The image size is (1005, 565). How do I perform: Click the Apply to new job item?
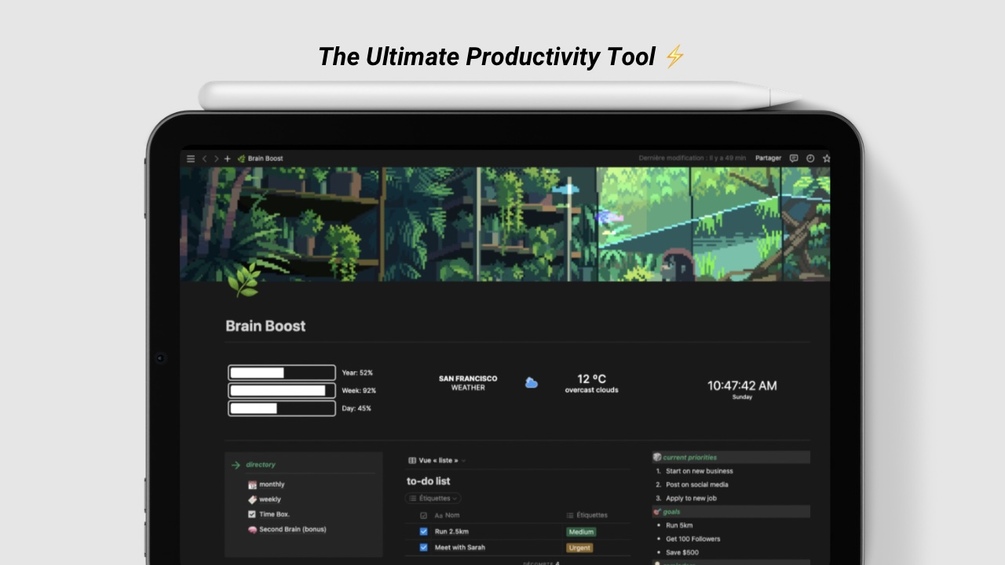tap(691, 498)
